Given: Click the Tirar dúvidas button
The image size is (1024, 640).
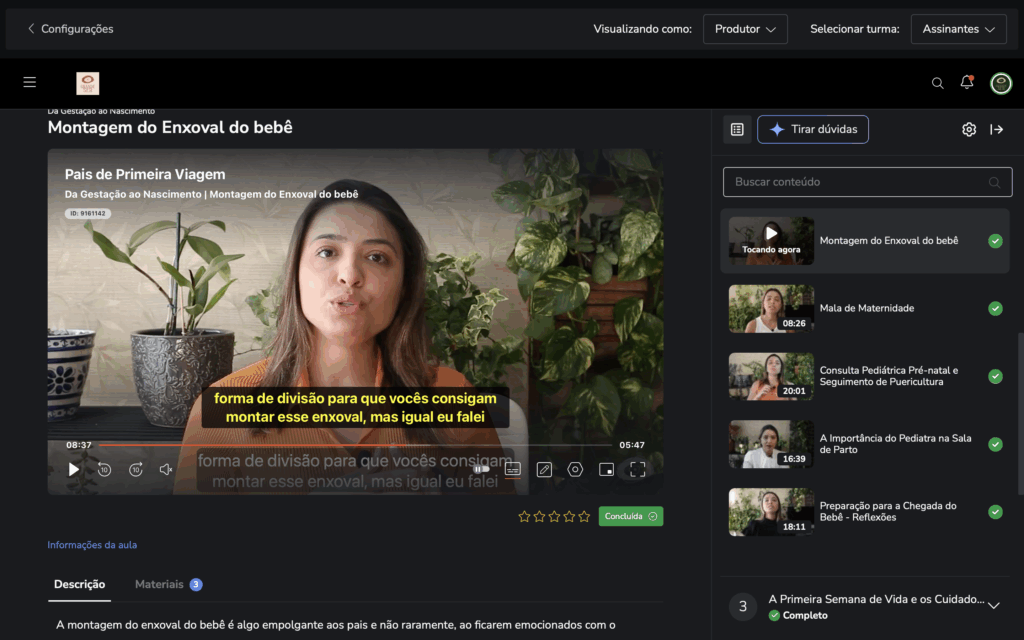Looking at the screenshot, I should coord(813,129).
